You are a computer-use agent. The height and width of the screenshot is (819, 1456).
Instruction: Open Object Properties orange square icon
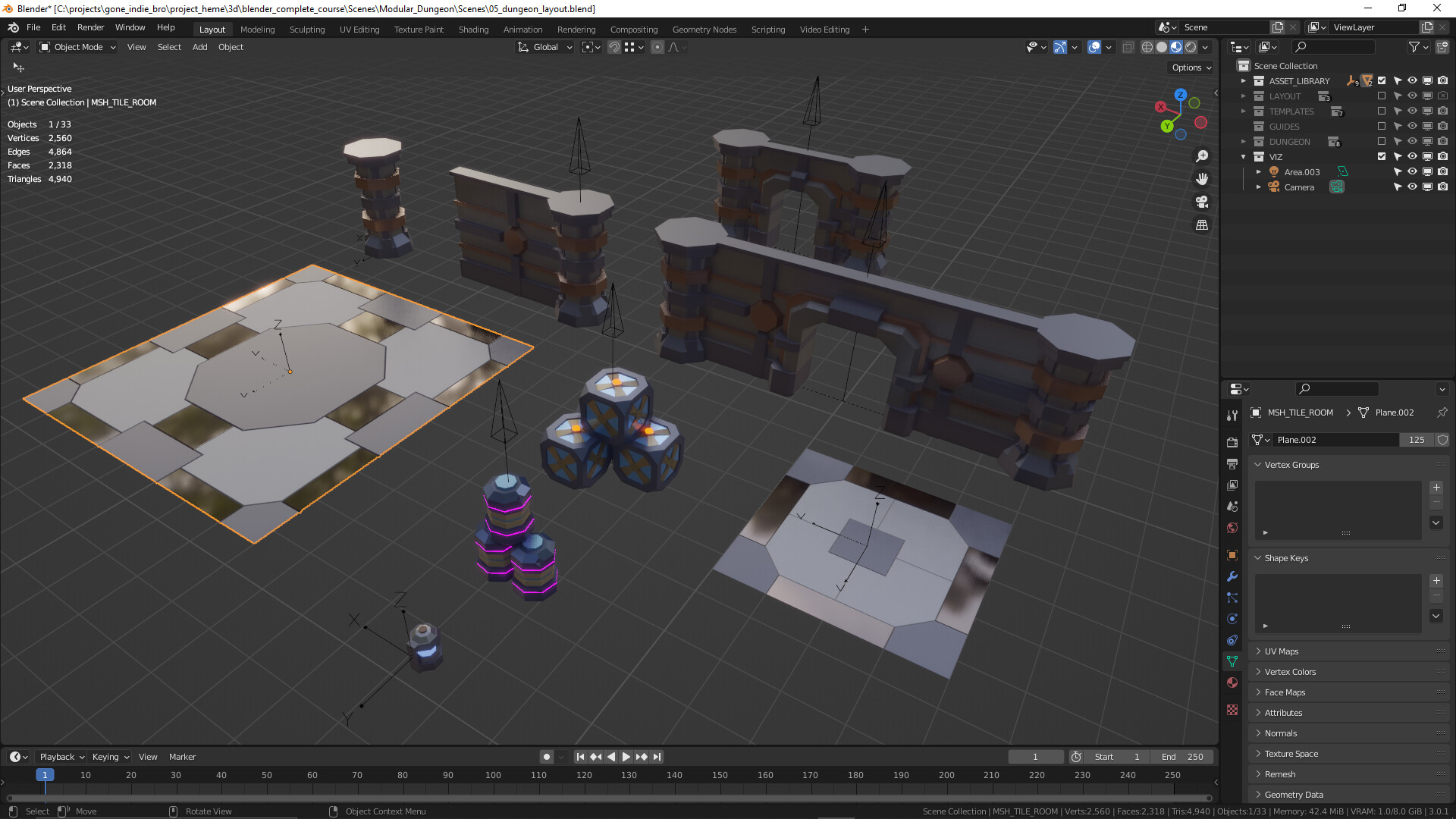point(1232,554)
